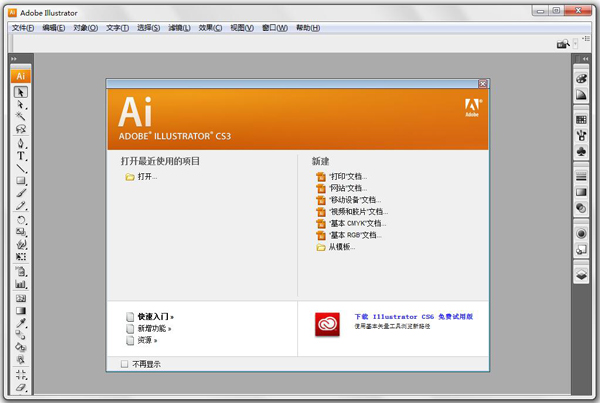Open the 滤镜(L) menu
The width and height of the screenshot is (600, 403).
pos(179,28)
